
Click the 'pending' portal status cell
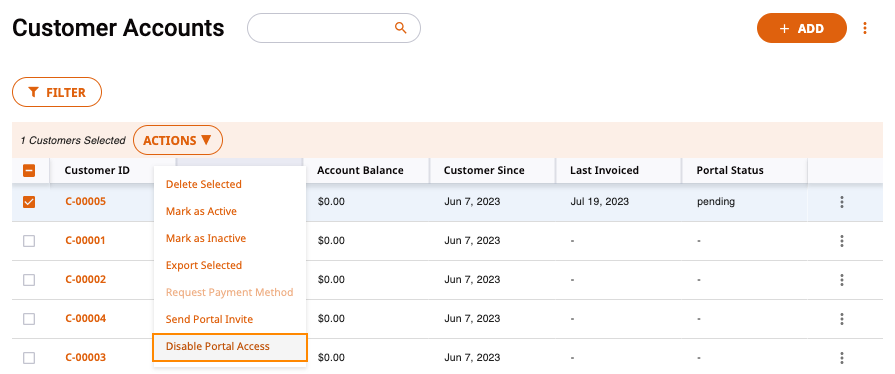(716, 202)
